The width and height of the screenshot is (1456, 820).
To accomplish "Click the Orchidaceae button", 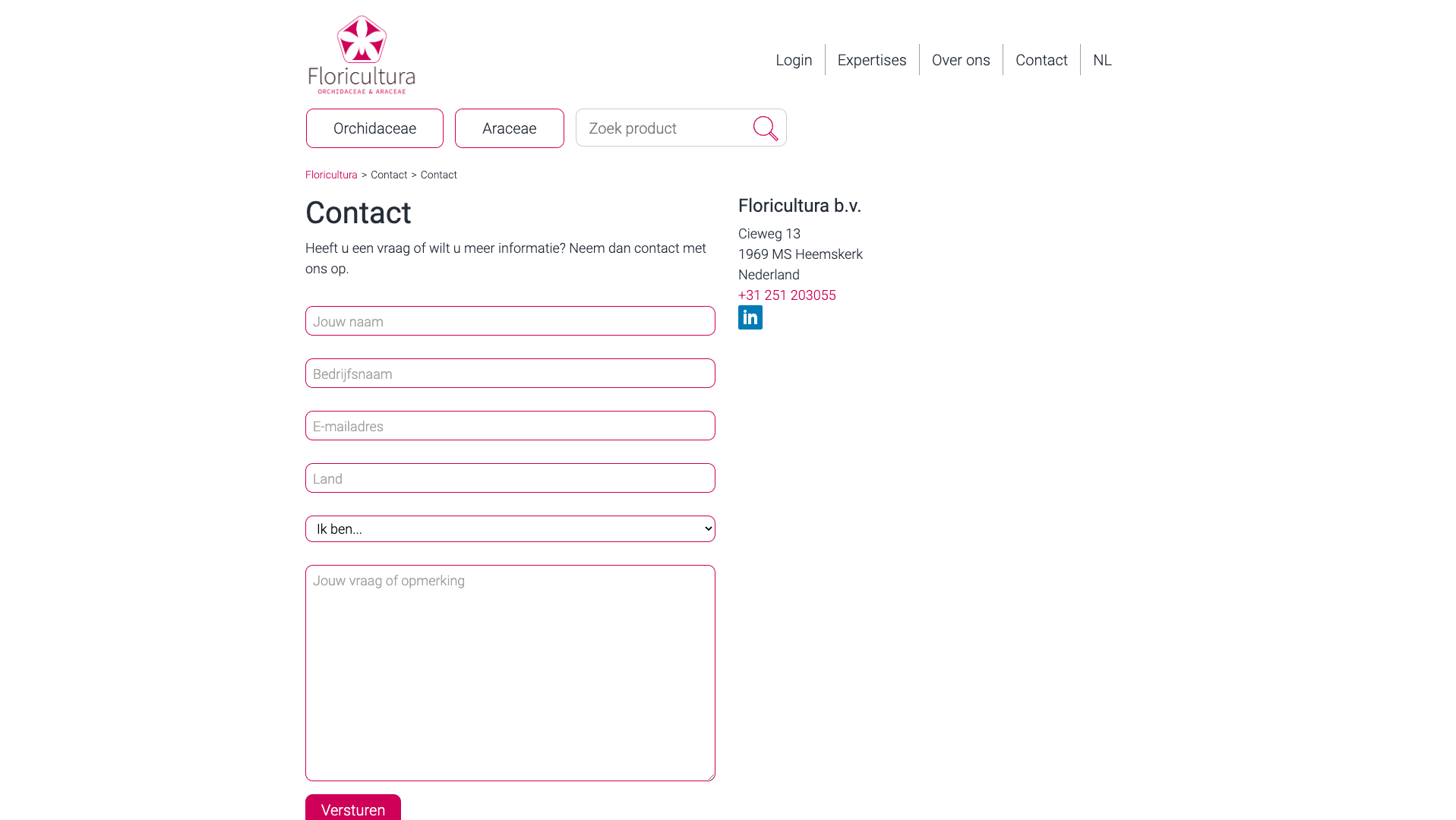I will pyautogui.click(x=374, y=128).
